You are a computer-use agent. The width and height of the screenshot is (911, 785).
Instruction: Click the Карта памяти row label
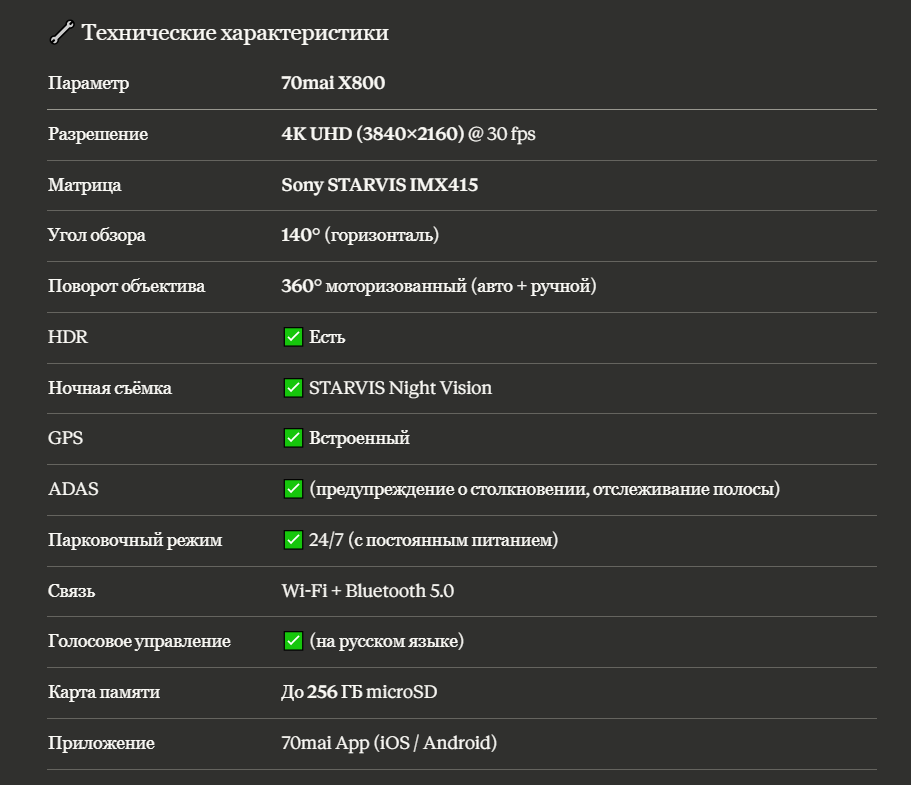tap(104, 692)
